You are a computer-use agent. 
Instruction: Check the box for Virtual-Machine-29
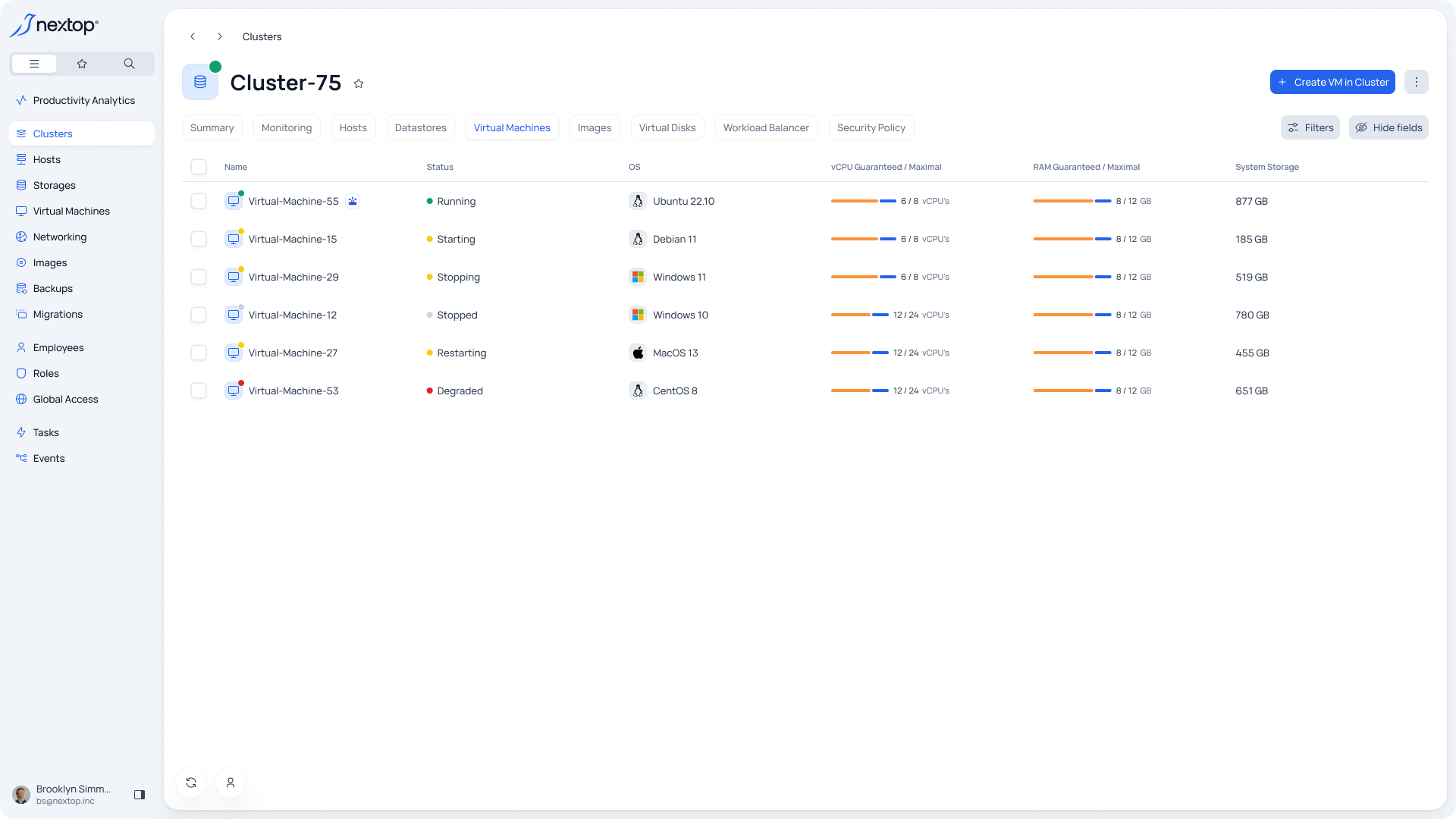click(x=199, y=277)
